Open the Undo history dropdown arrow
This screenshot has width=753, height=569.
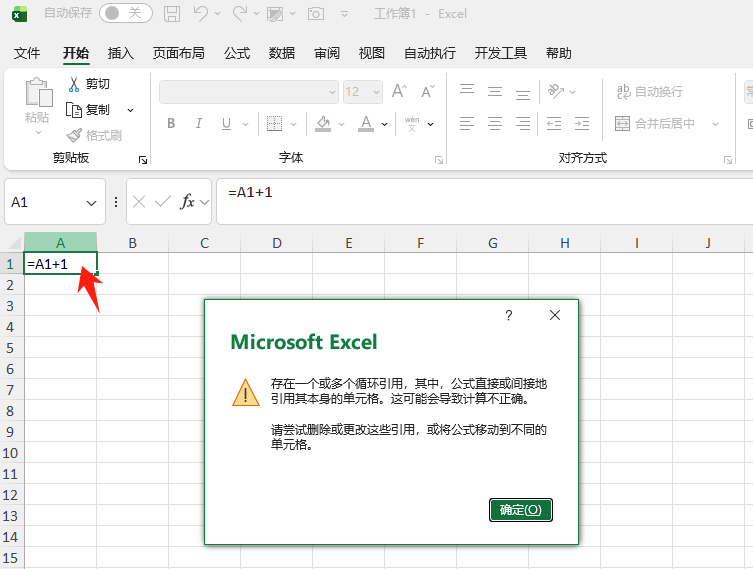218,13
